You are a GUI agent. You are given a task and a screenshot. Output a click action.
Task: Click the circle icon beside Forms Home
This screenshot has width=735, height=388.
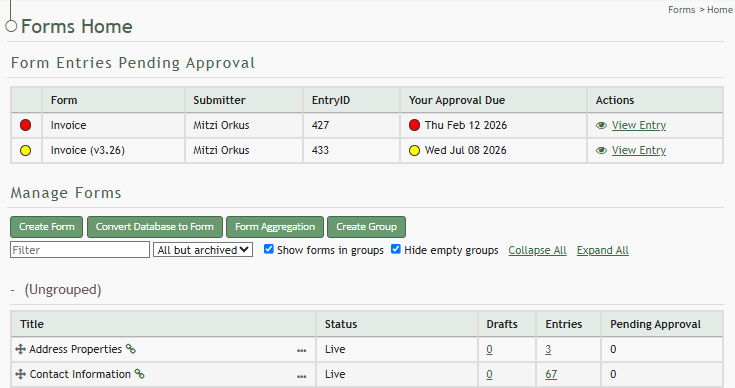pyautogui.click(x=11, y=26)
